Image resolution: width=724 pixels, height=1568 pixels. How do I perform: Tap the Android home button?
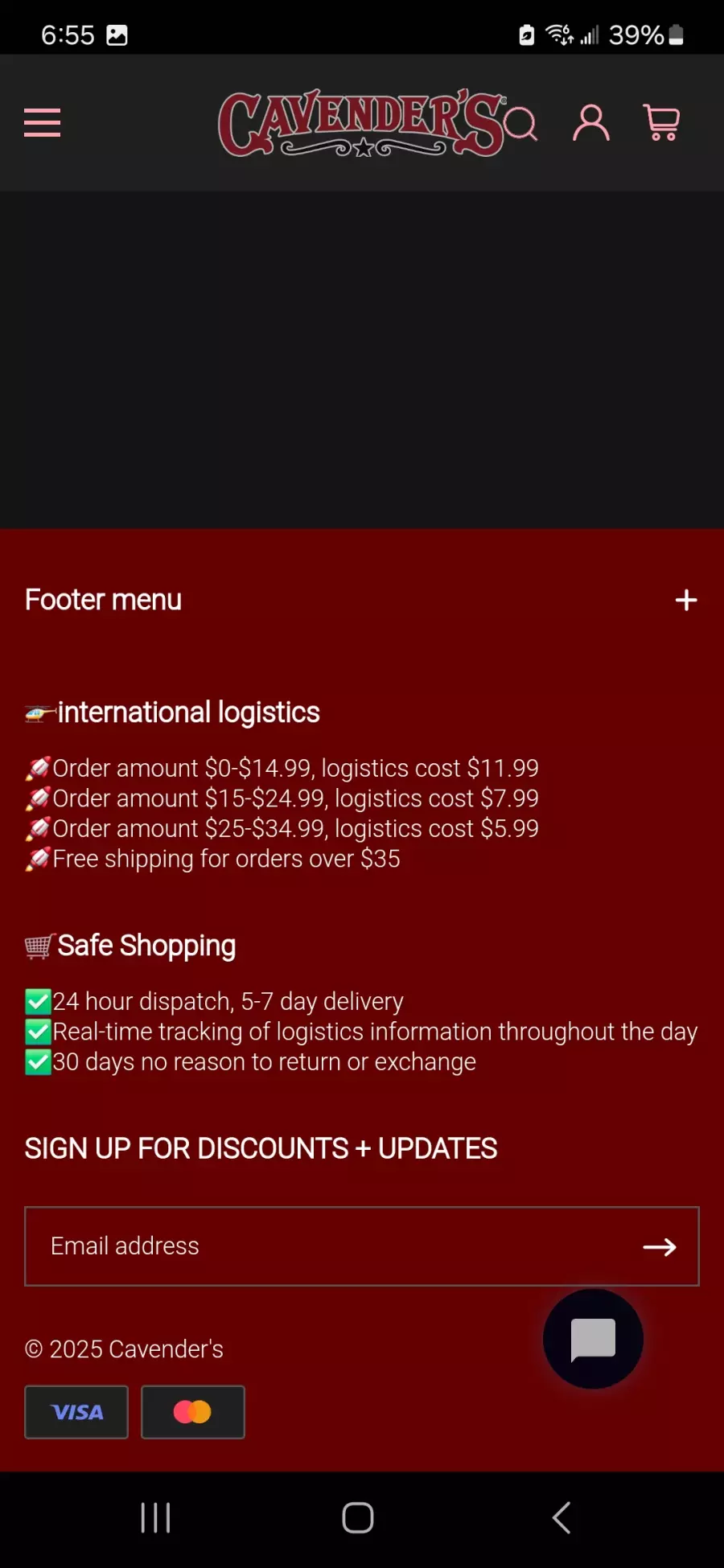click(x=358, y=1518)
